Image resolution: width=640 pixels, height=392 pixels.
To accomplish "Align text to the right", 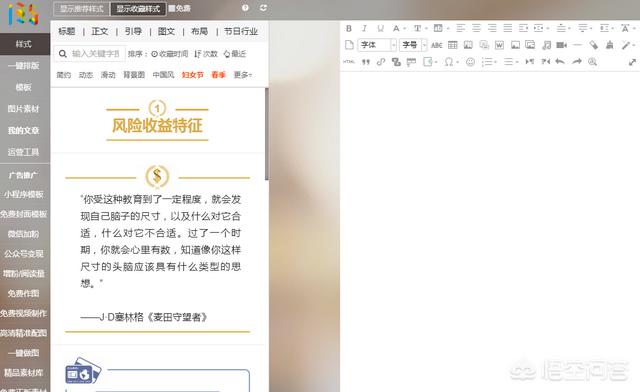I will point(492,28).
